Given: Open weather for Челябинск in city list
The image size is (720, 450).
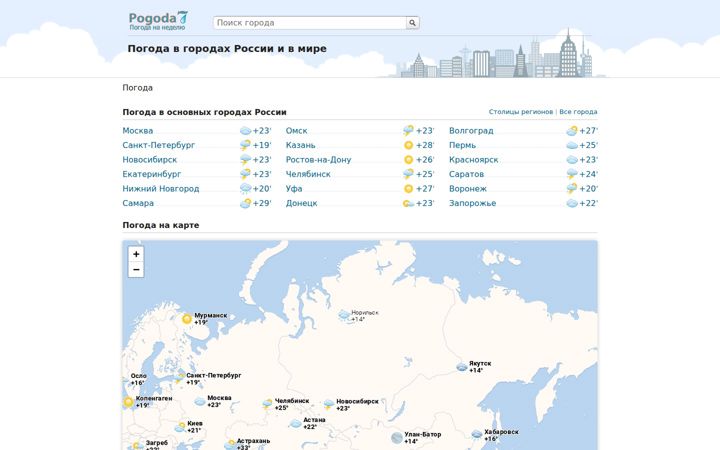Looking at the screenshot, I should (x=308, y=174).
